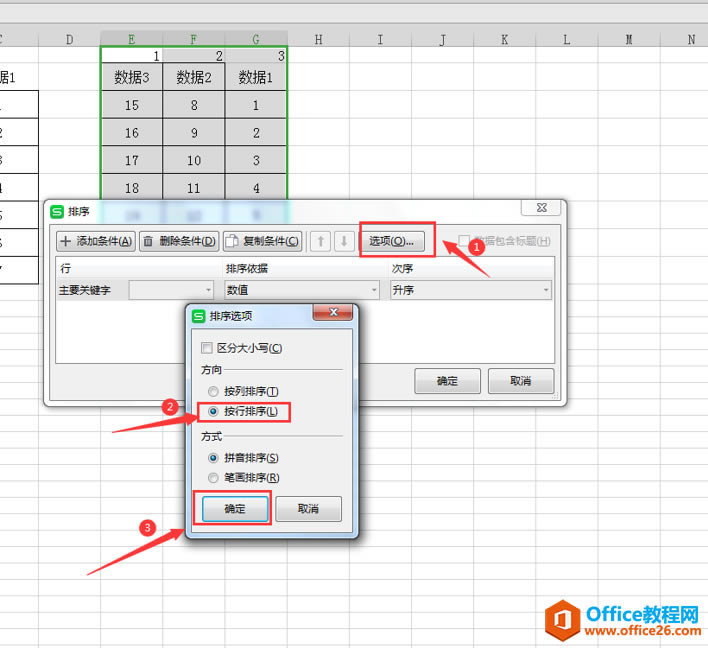
Task: Click the Delete Condition (删除条件) button
Action: (179, 241)
